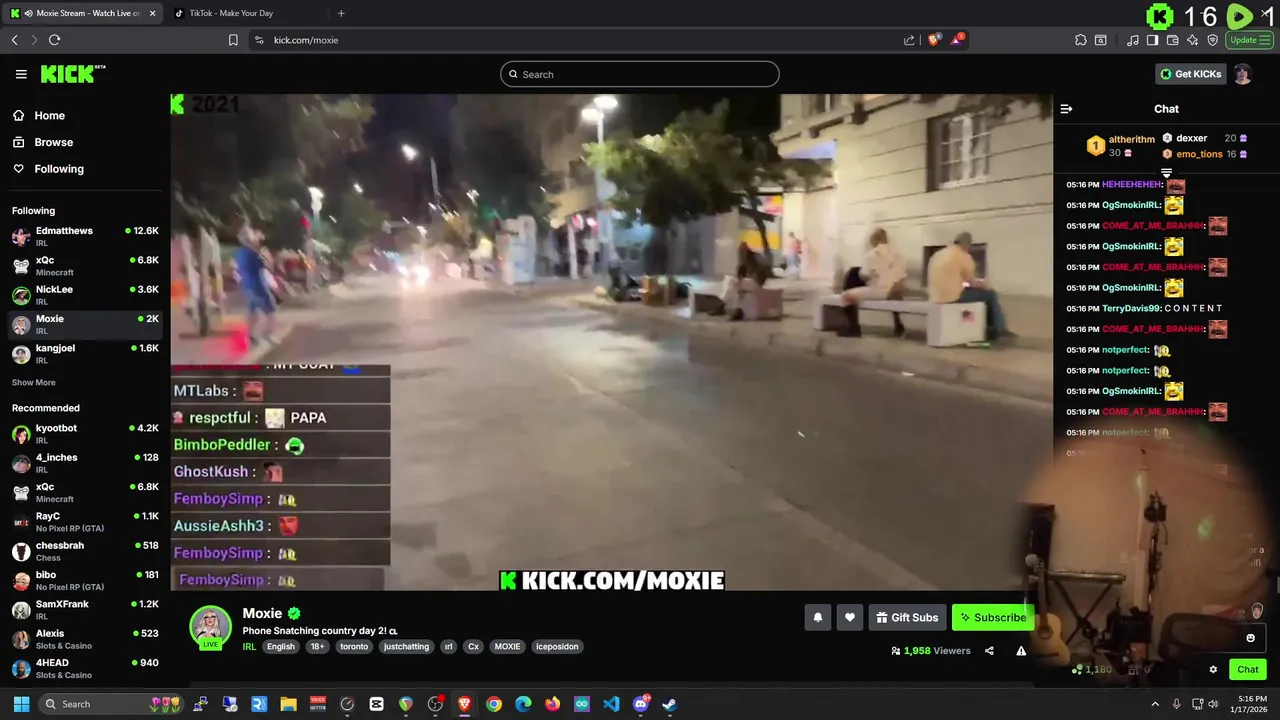Expand Show More followed channels
Viewport: 1280px width, 720px height.
[34, 382]
